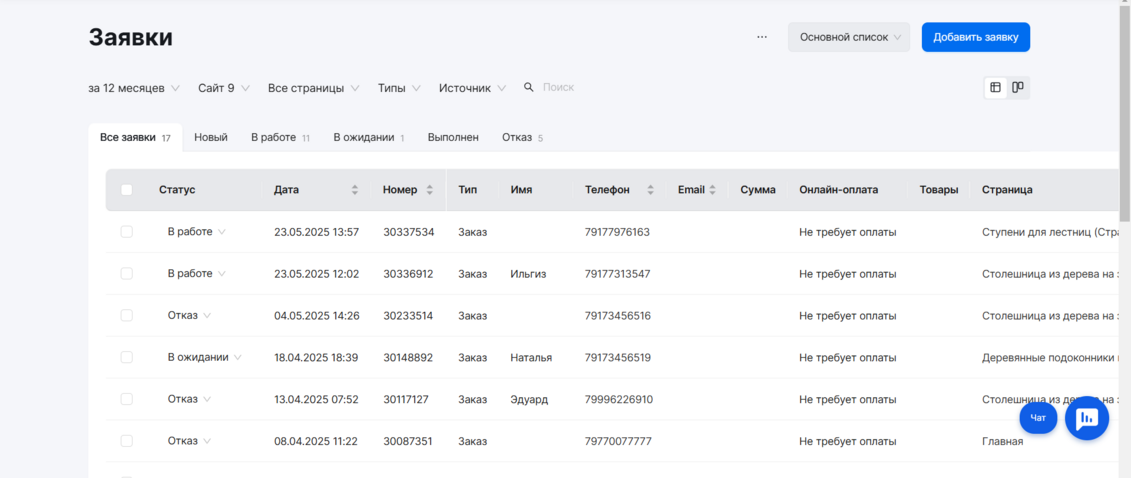Sort by Email column arrows
Screen dimensions: 1131x478
pyautogui.click(x=713, y=190)
